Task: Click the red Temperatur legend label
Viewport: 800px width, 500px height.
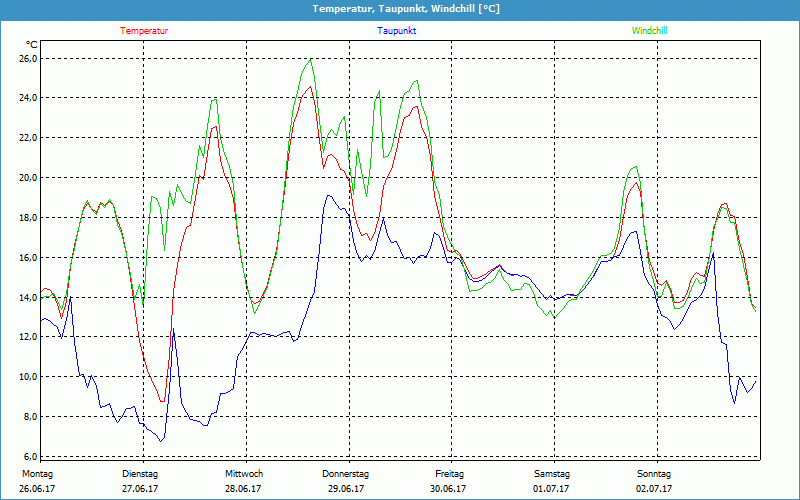Action: [x=144, y=31]
